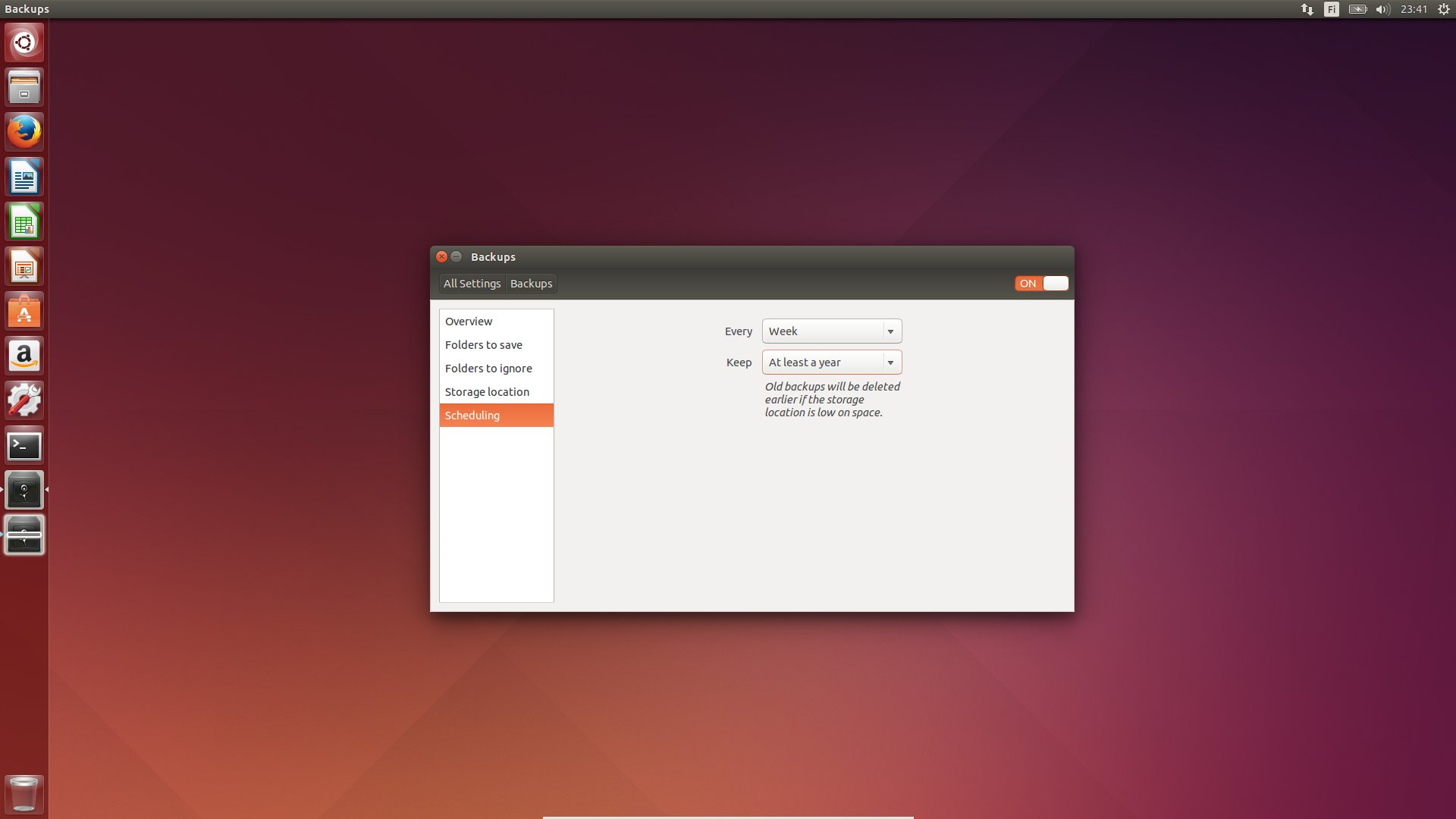
Task: Click the Backups breadcrumb button
Action: 531,284
